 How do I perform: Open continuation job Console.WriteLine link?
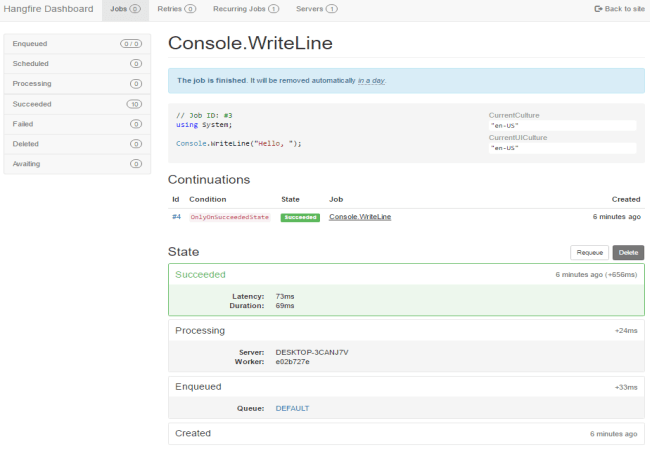point(360,217)
